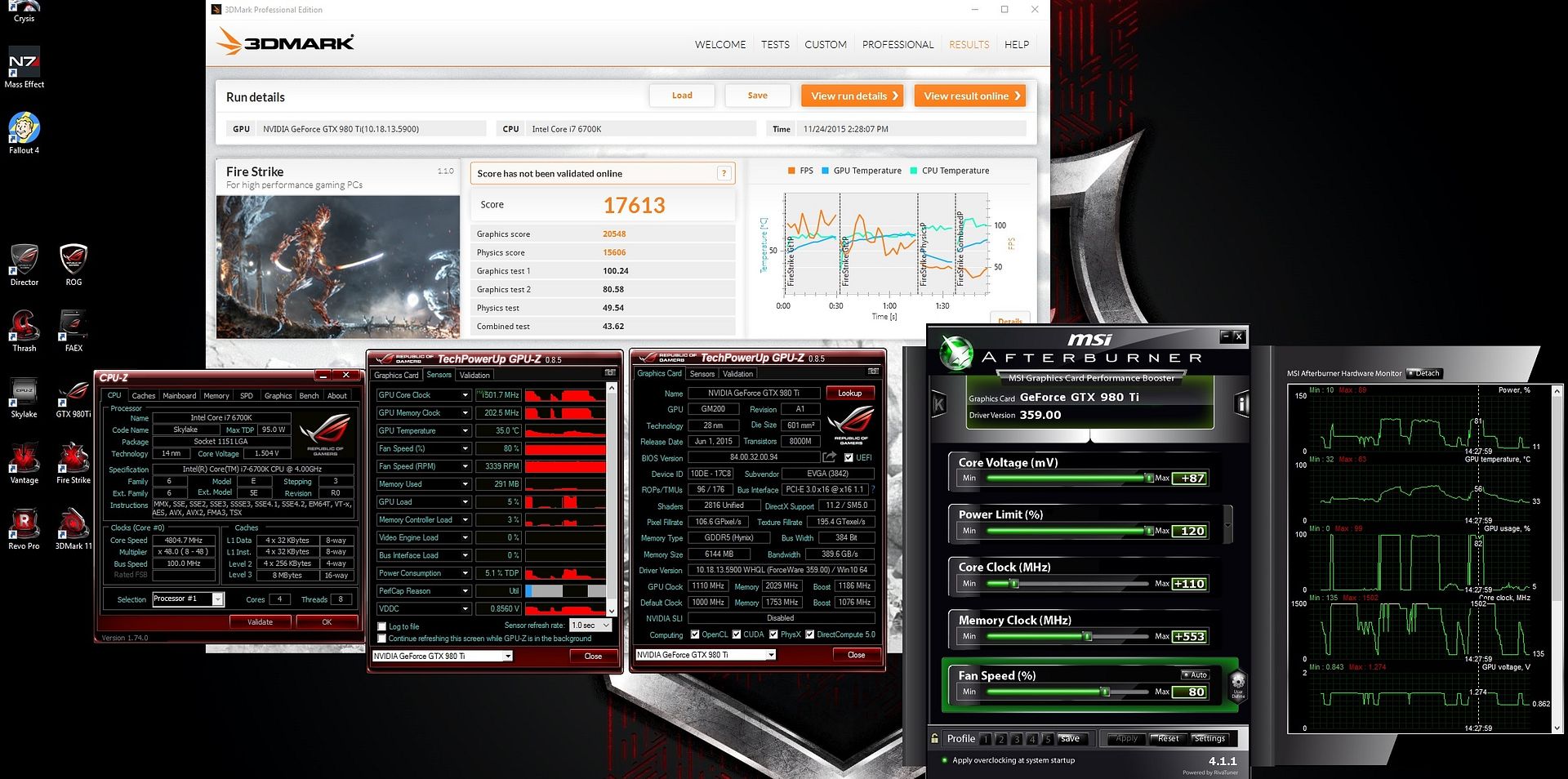
Task: Click the GPU-Z Sensors window camera icon
Action: 609,373
